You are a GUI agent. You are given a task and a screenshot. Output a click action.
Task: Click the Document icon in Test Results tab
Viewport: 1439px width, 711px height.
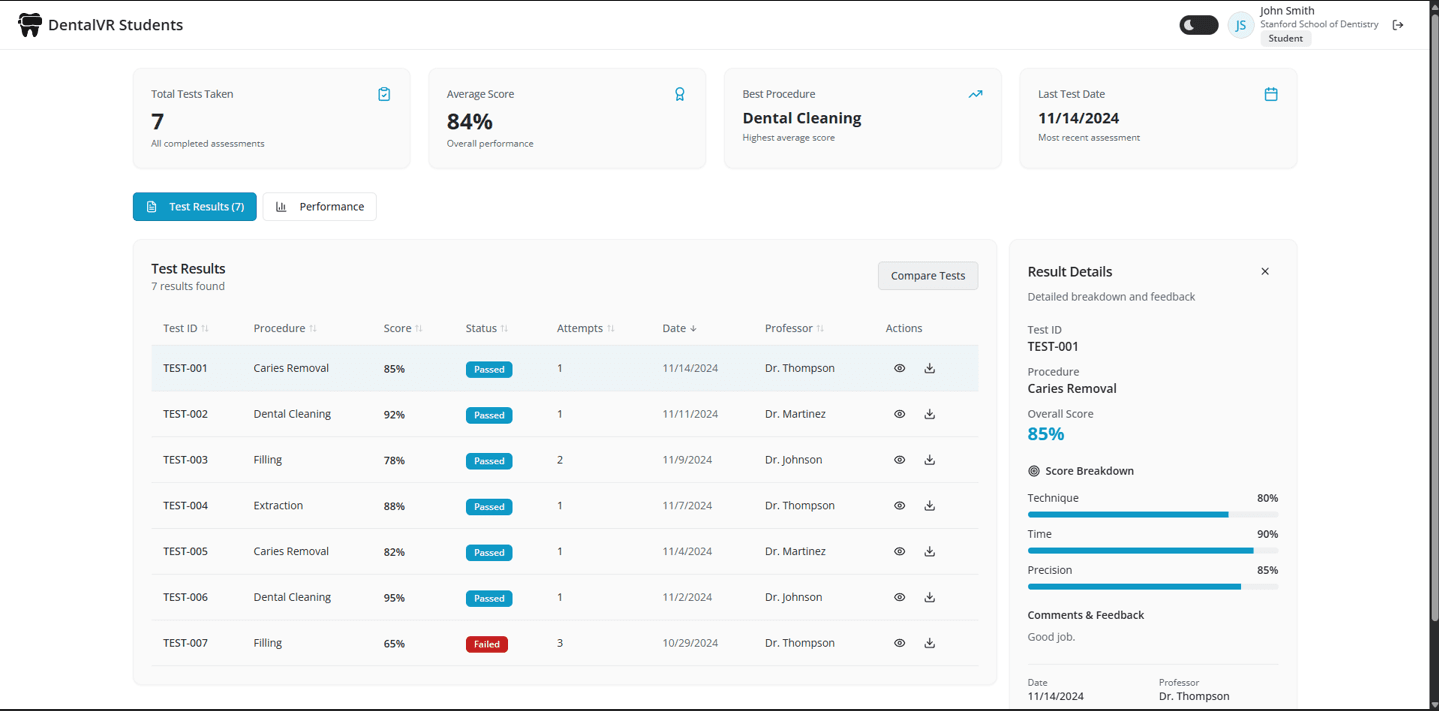(152, 207)
